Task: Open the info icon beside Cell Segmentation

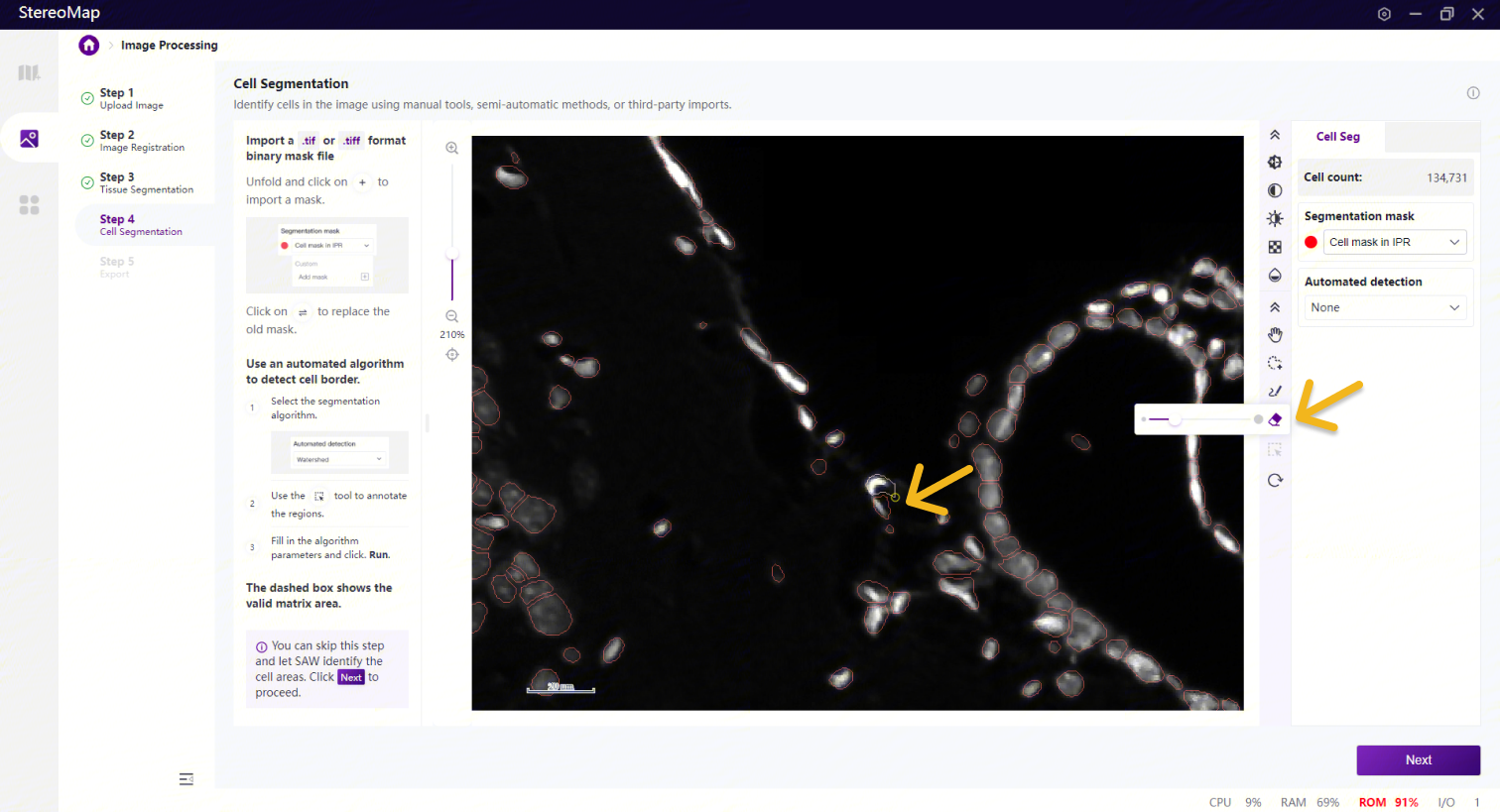Action: [x=1473, y=93]
